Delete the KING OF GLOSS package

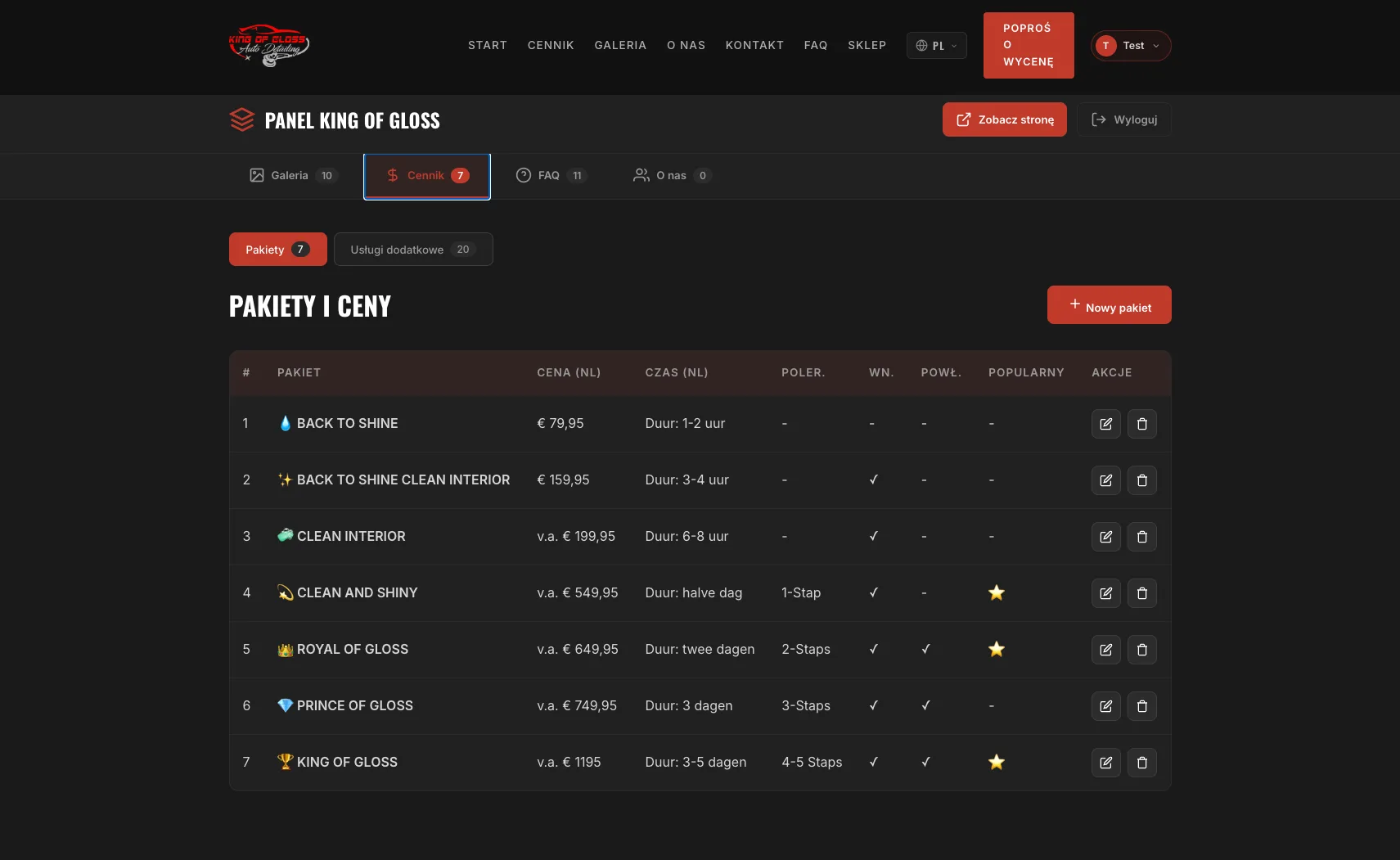pyautogui.click(x=1141, y=763)
